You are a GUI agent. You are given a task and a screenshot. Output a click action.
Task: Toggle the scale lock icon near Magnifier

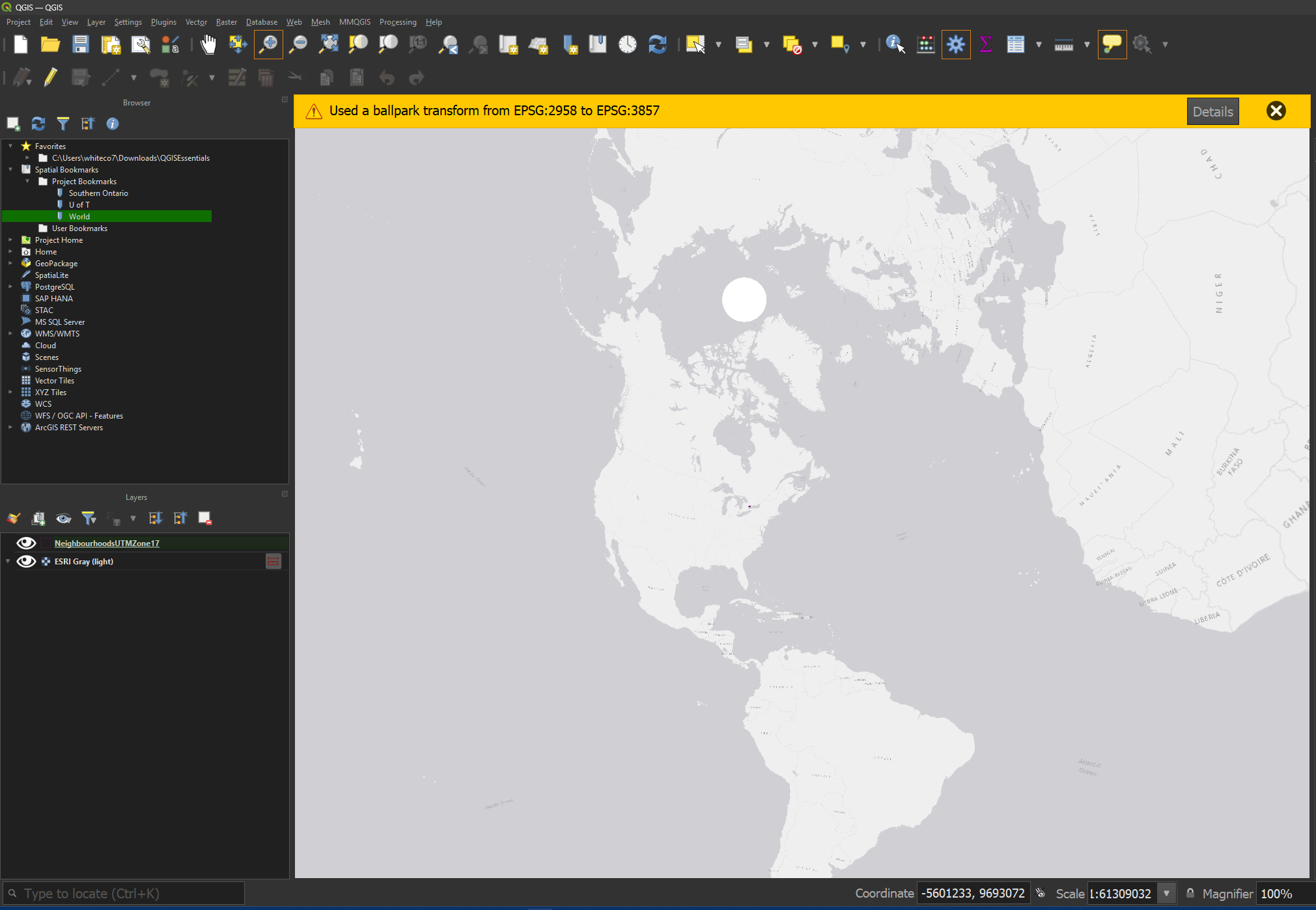point(1190,893)
